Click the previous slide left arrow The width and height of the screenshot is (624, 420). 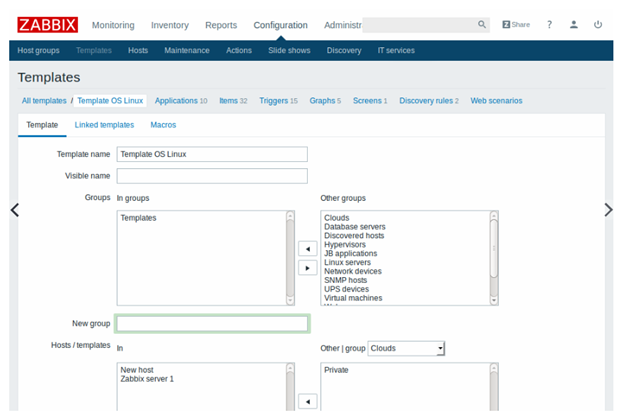pyautogui.click(x=14, y=210)
